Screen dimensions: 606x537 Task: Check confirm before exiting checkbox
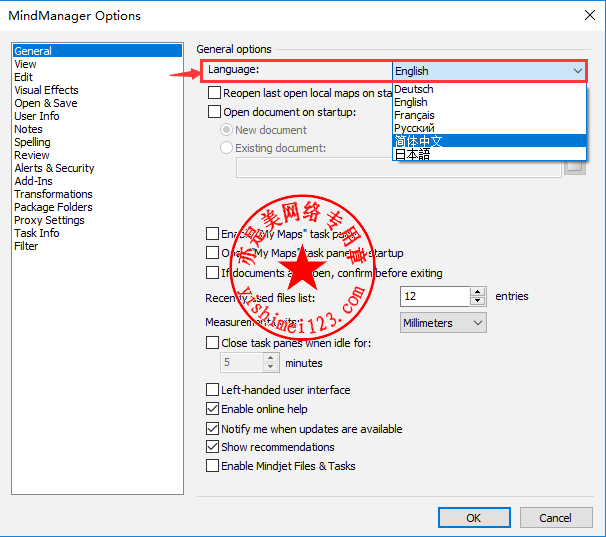212,273
